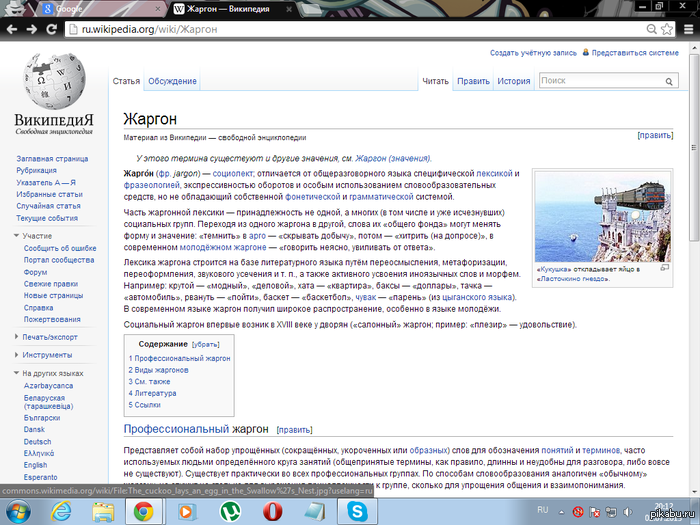This screenshot has height=525, width=700.
Task: Switch to English language version
Action: 35,465
